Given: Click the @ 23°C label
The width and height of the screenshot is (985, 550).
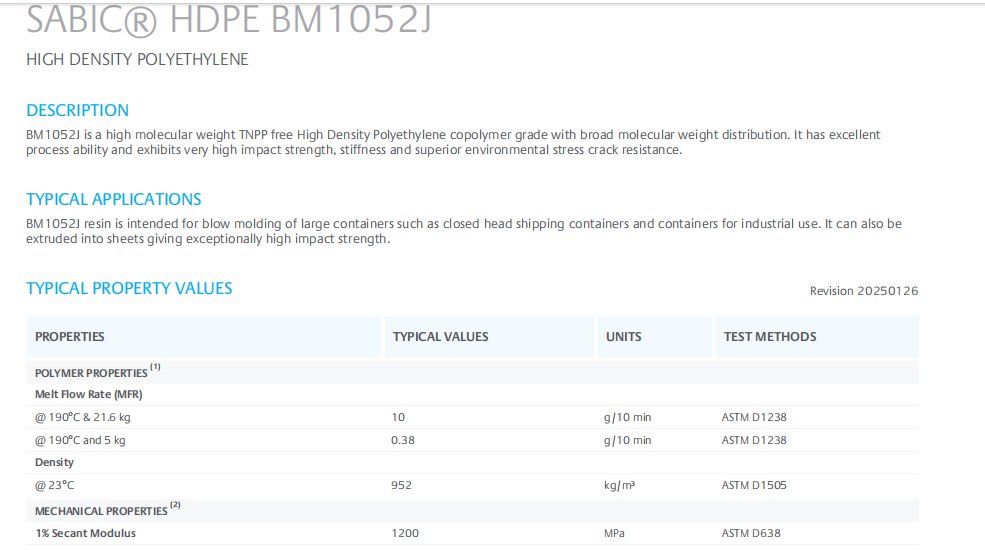Looking at the screenshot, I should pyautogui.click(x=55, y=485).
